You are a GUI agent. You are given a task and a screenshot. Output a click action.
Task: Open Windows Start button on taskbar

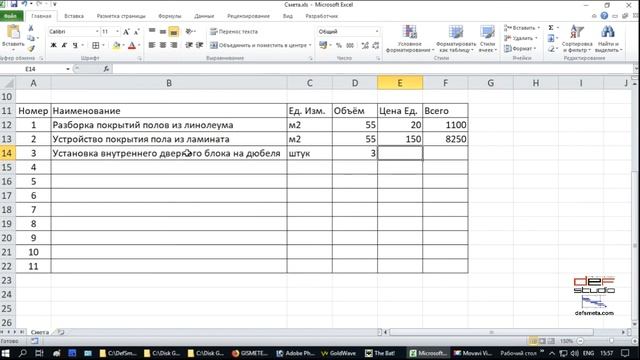6,353
